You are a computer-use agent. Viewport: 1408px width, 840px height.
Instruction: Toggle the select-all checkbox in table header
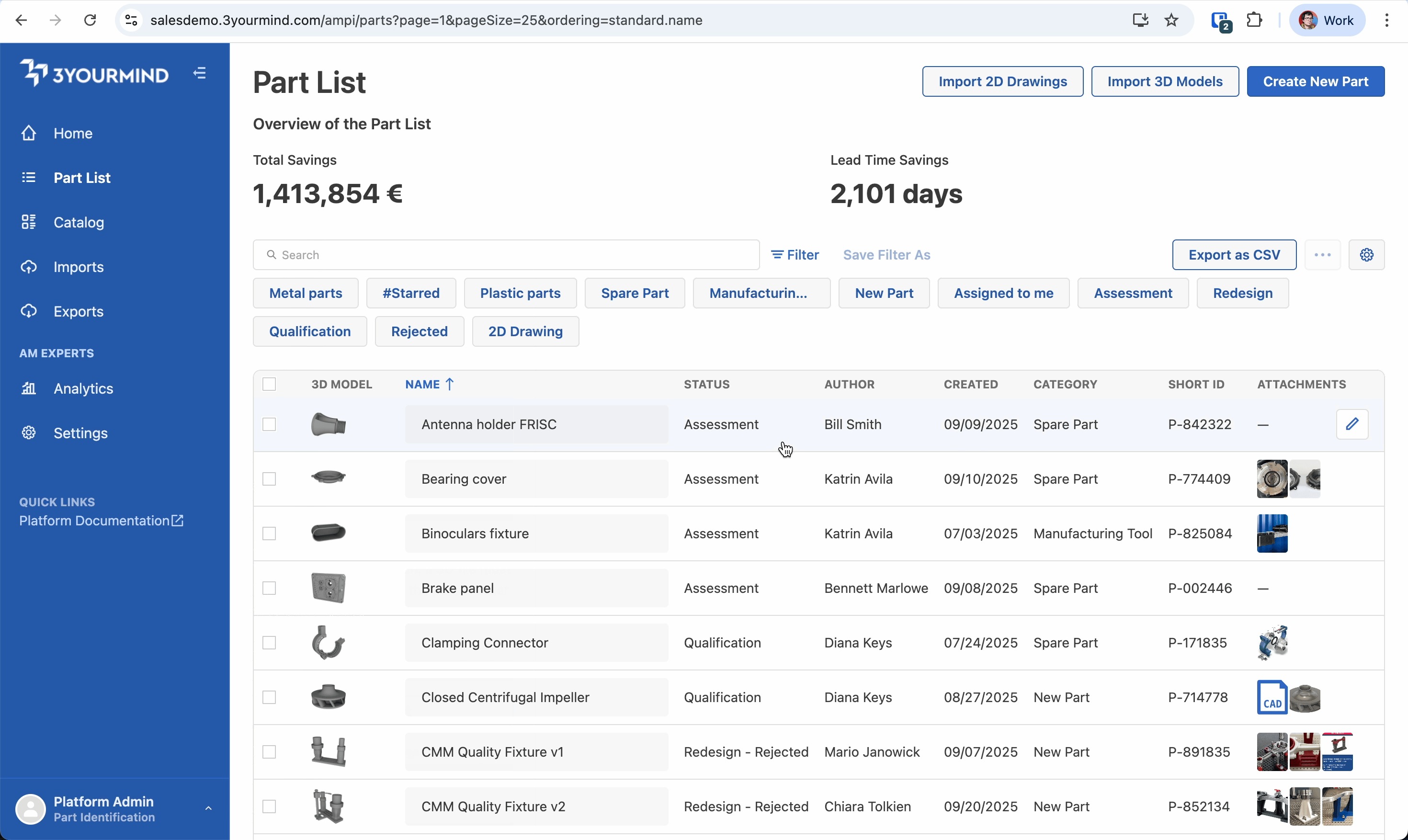[x=269, y=385]
